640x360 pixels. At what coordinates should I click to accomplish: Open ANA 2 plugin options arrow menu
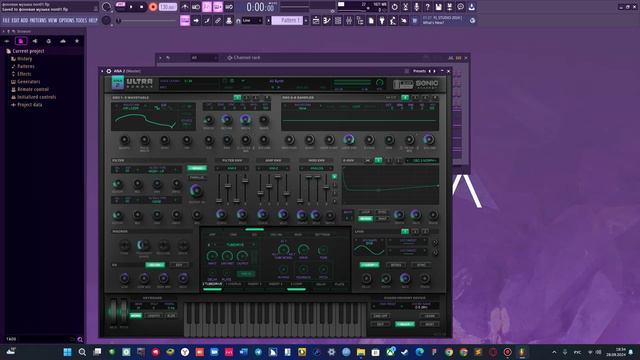[102, 71]
